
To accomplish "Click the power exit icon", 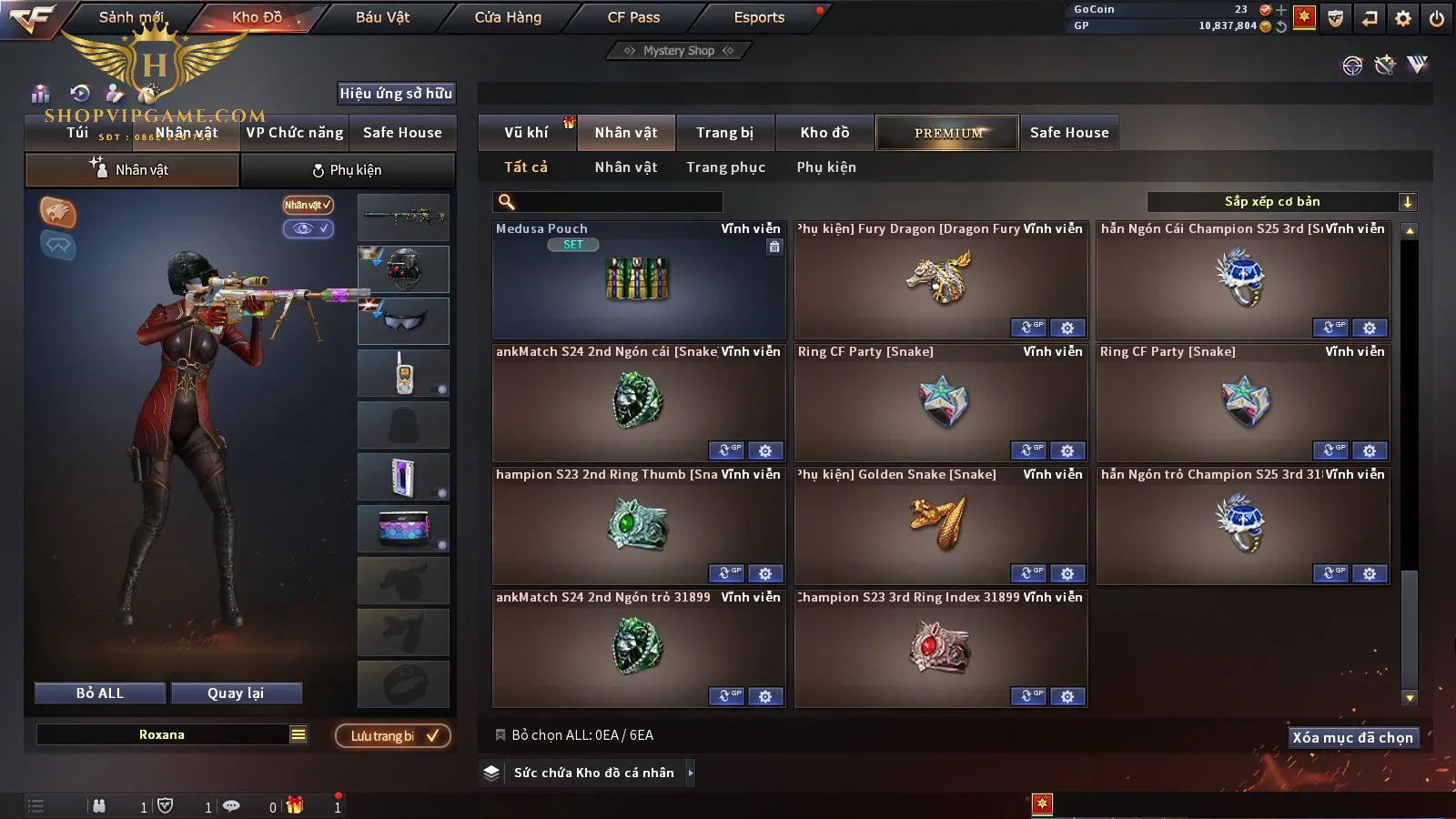I will (1437, 18).
